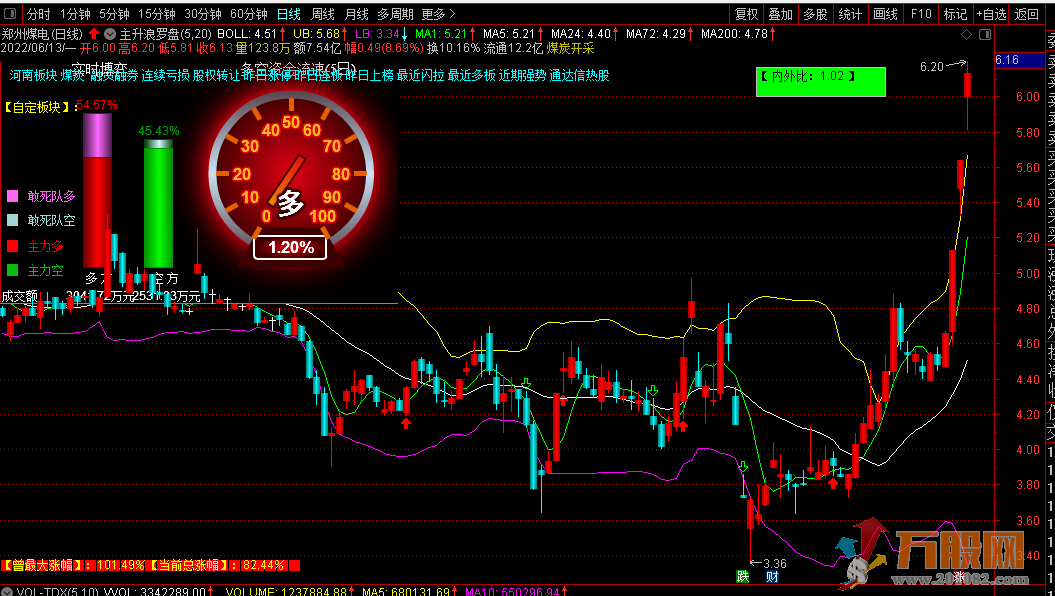The image size is (1055, 596).
Task: Click the 叠加 overlay button
Action: click(x=780, y=13)
